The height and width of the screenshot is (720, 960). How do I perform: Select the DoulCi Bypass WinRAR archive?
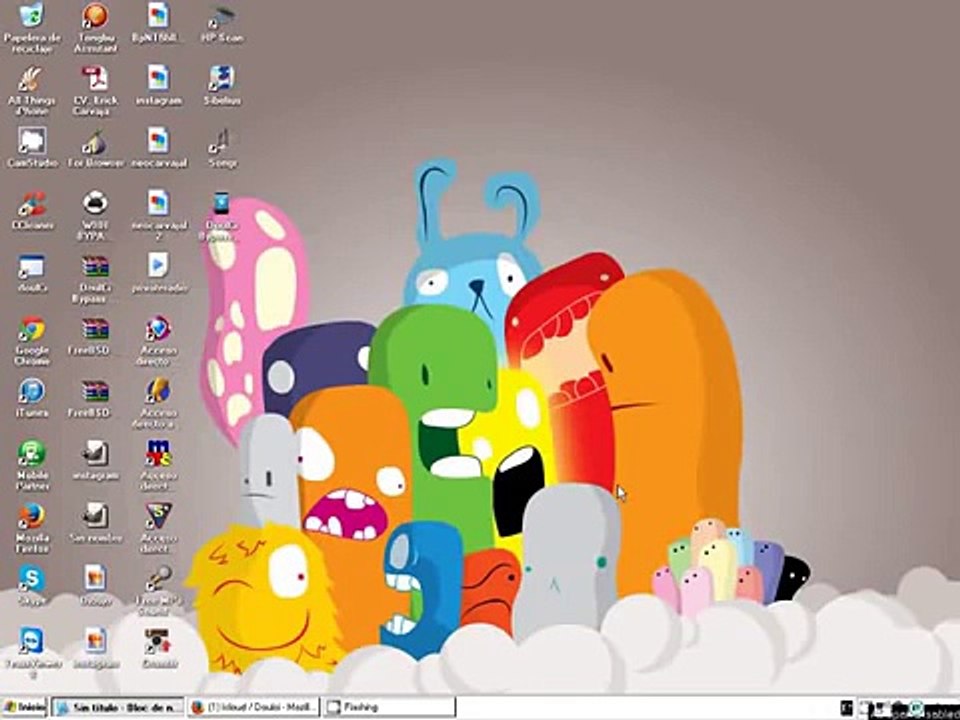point(96,279)
